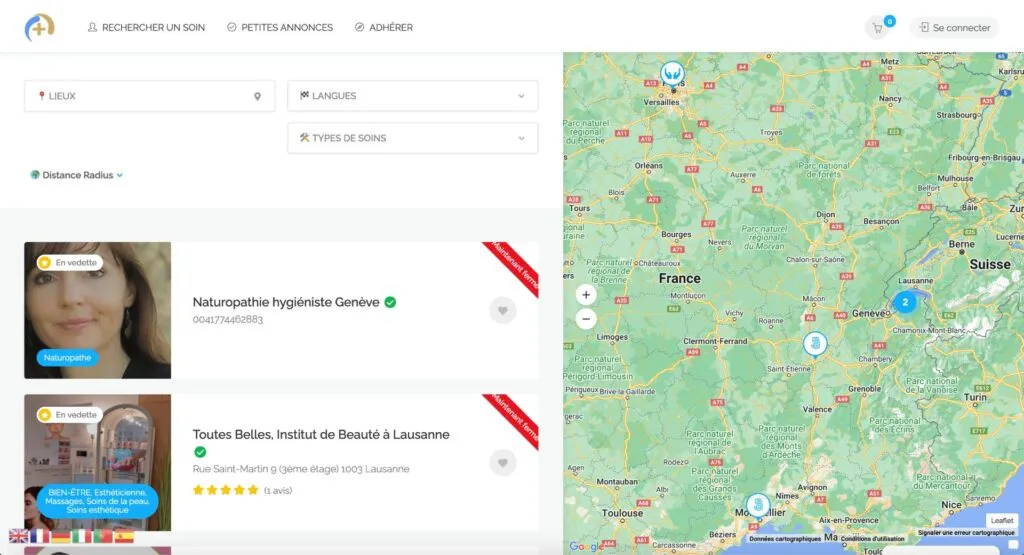Select the map marker near Montpellier
The width and height of the screenshot is (1024, 555).
click(758, 505)
